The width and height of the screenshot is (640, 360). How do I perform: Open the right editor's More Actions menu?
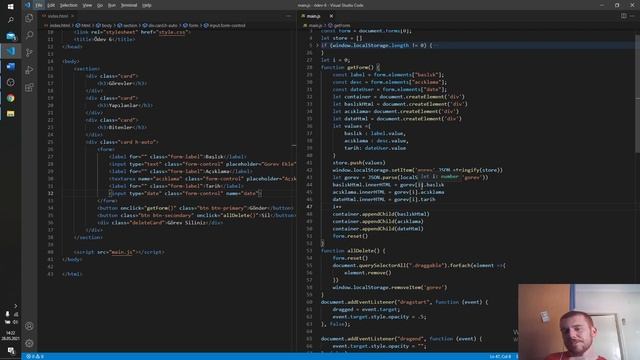pos(632,16)
